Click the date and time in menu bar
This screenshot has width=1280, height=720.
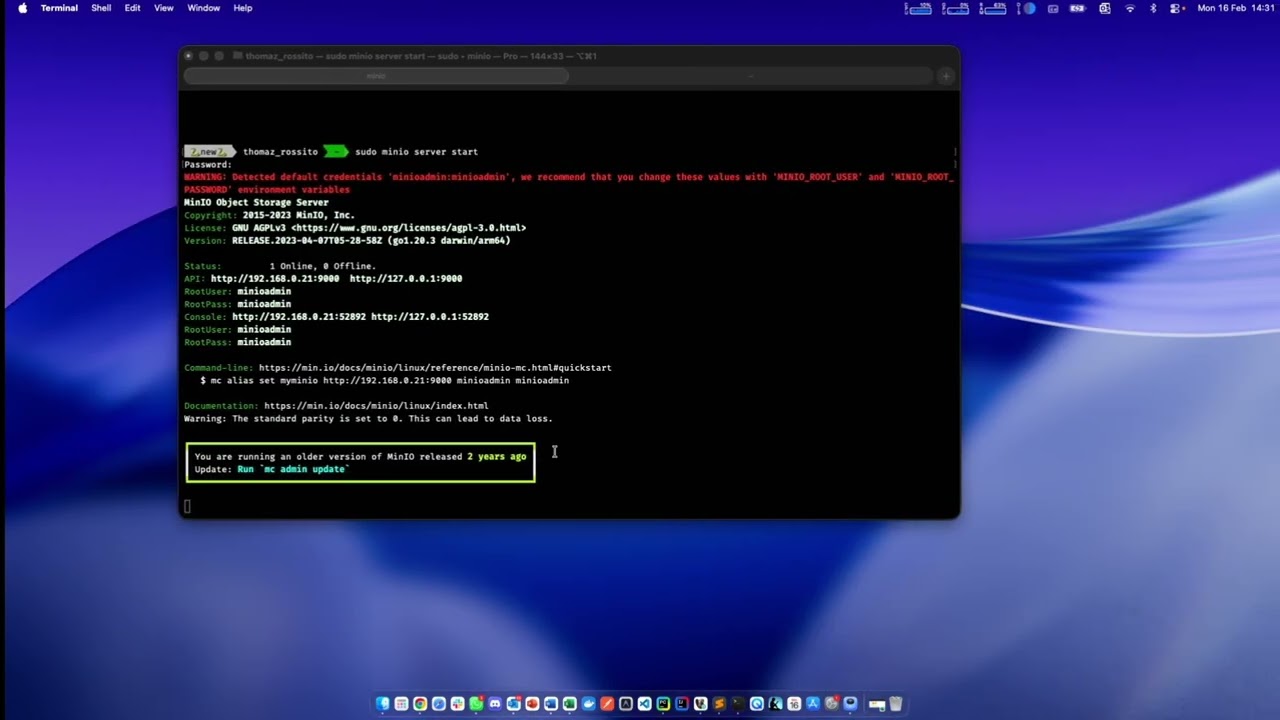tap(1236, 8)
